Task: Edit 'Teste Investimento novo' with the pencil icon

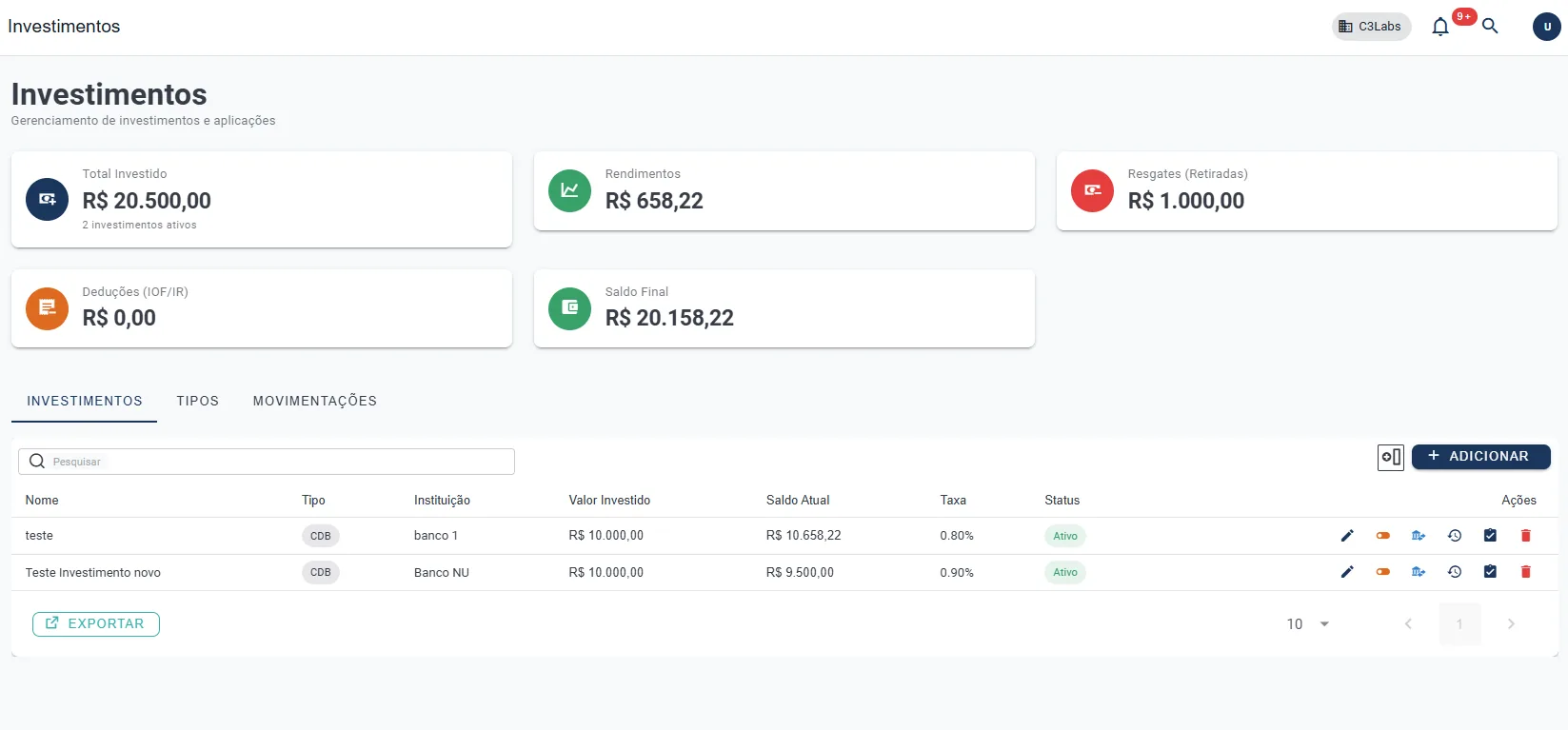Action: (1347, 572)
